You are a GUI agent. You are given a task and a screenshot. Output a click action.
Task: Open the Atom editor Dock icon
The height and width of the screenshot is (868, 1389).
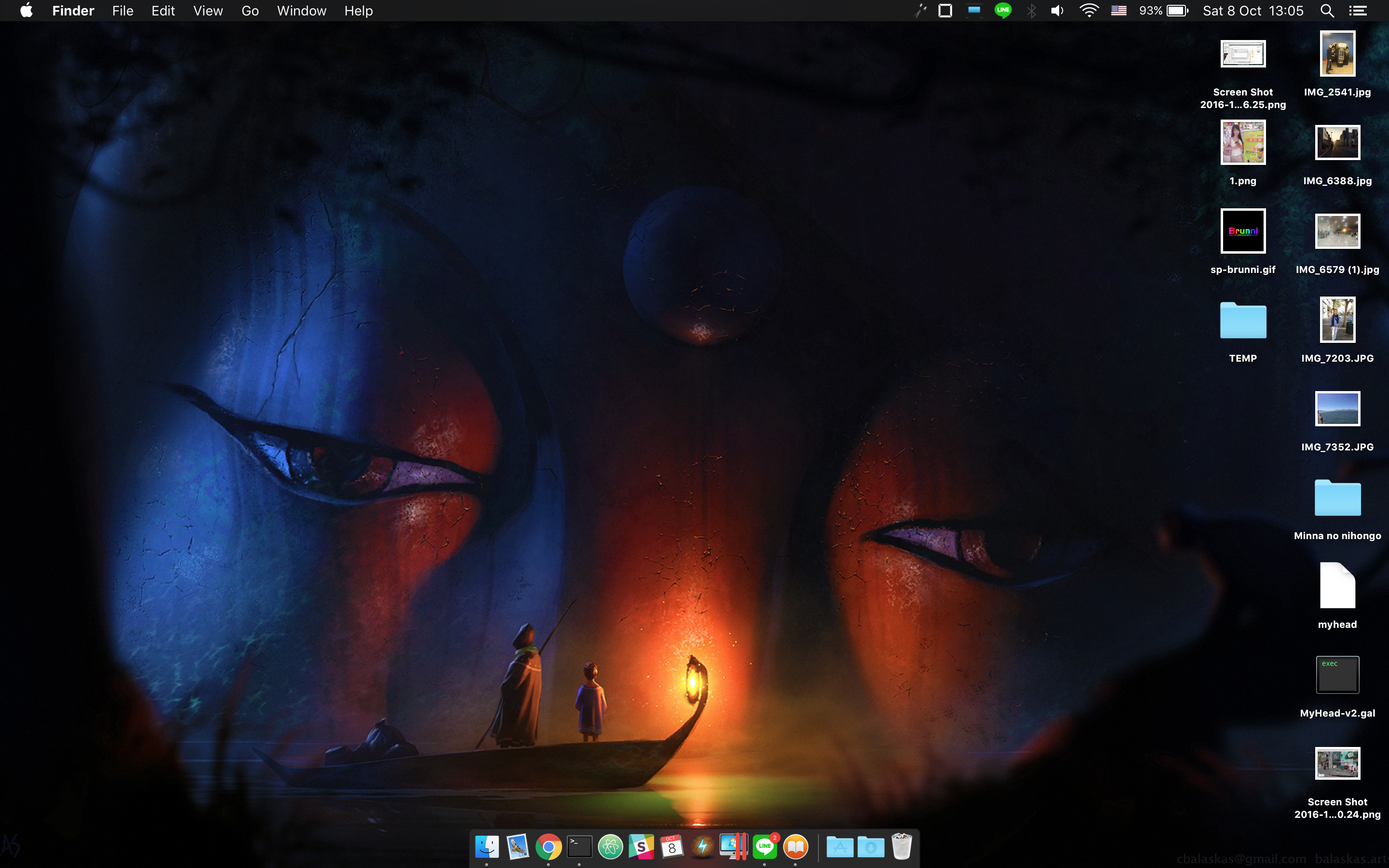610,847
